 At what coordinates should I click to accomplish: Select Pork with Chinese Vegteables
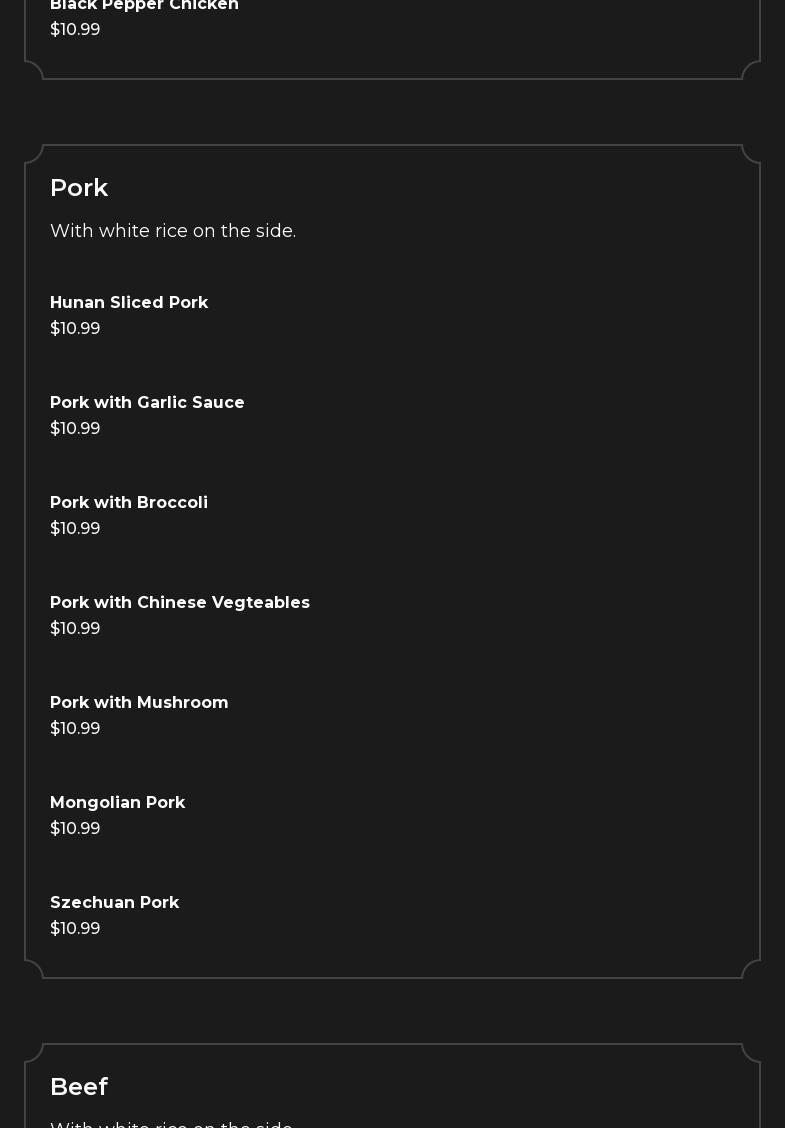pyautogui.click(x=180, y=603)
